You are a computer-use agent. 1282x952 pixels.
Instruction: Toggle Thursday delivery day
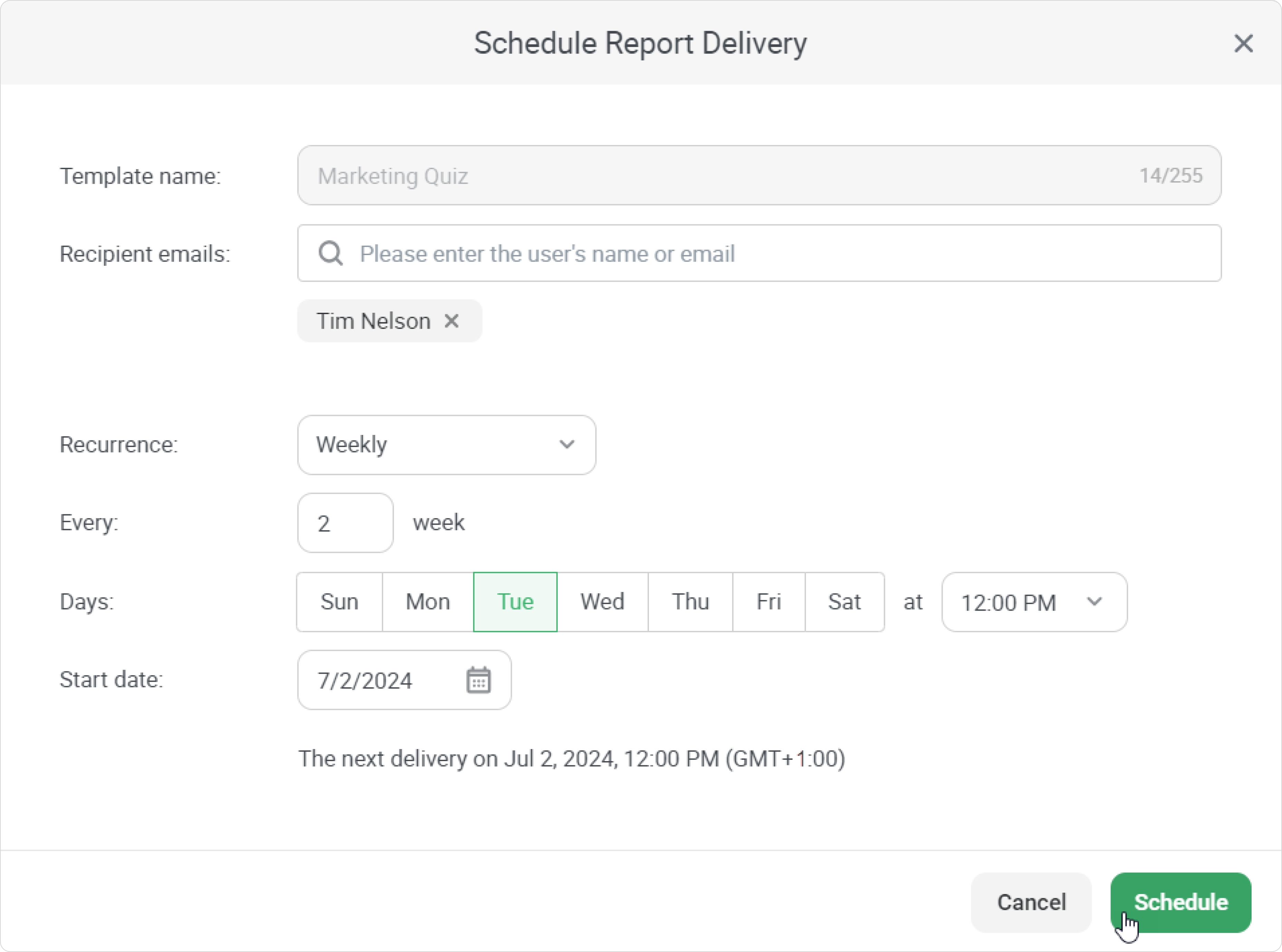[x=690, y=602]
